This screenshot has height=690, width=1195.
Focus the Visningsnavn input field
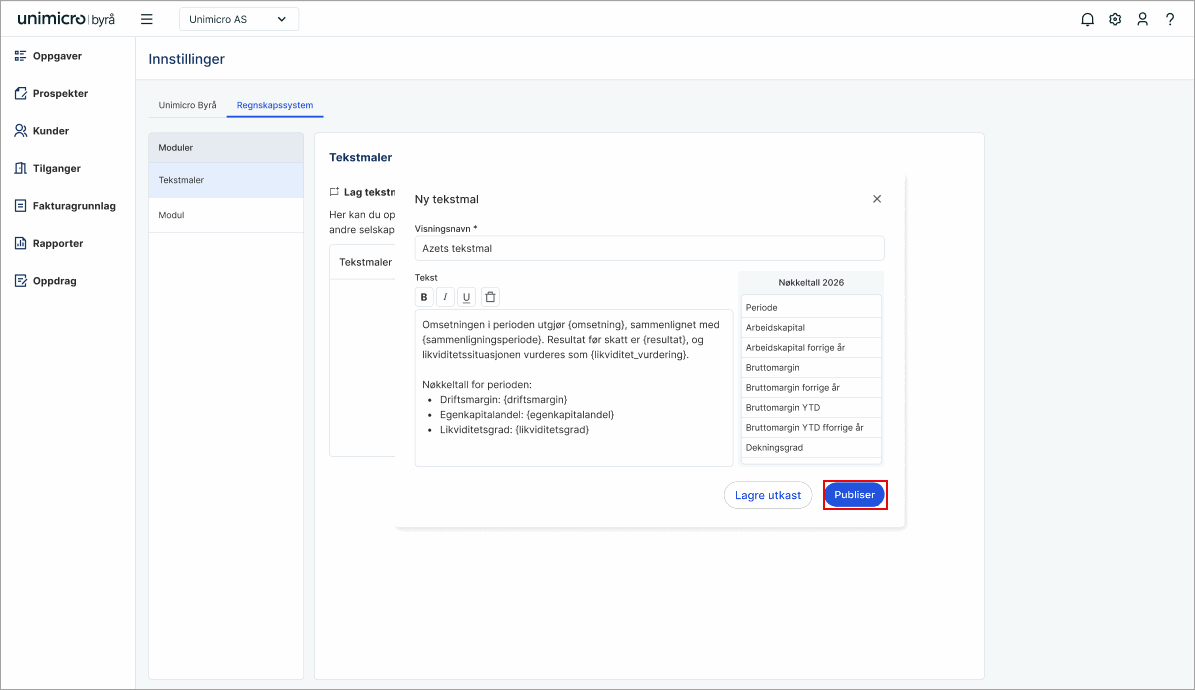point(649,249)
